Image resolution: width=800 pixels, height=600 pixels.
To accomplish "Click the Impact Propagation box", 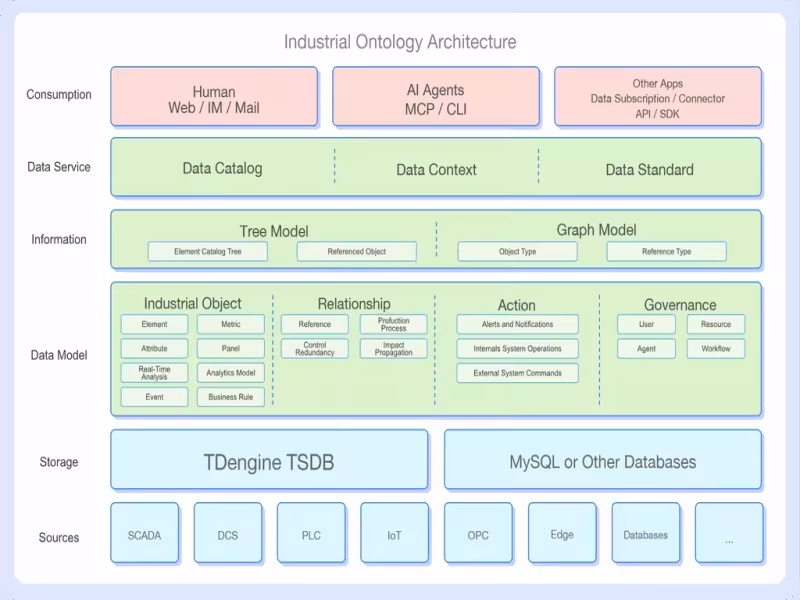I will pos(393,348).
